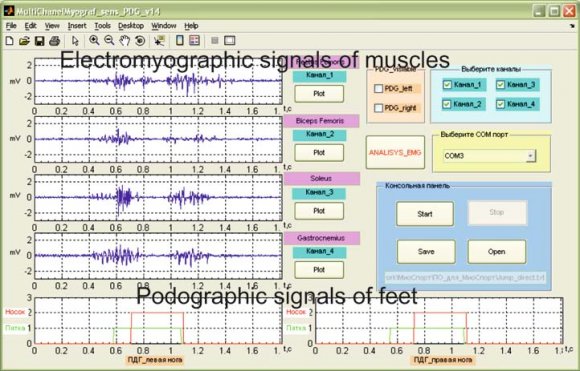This screenshot has height=371, width=580.
Task: Click inside the Soleus EMG signal plot
Action: [158, 198]
